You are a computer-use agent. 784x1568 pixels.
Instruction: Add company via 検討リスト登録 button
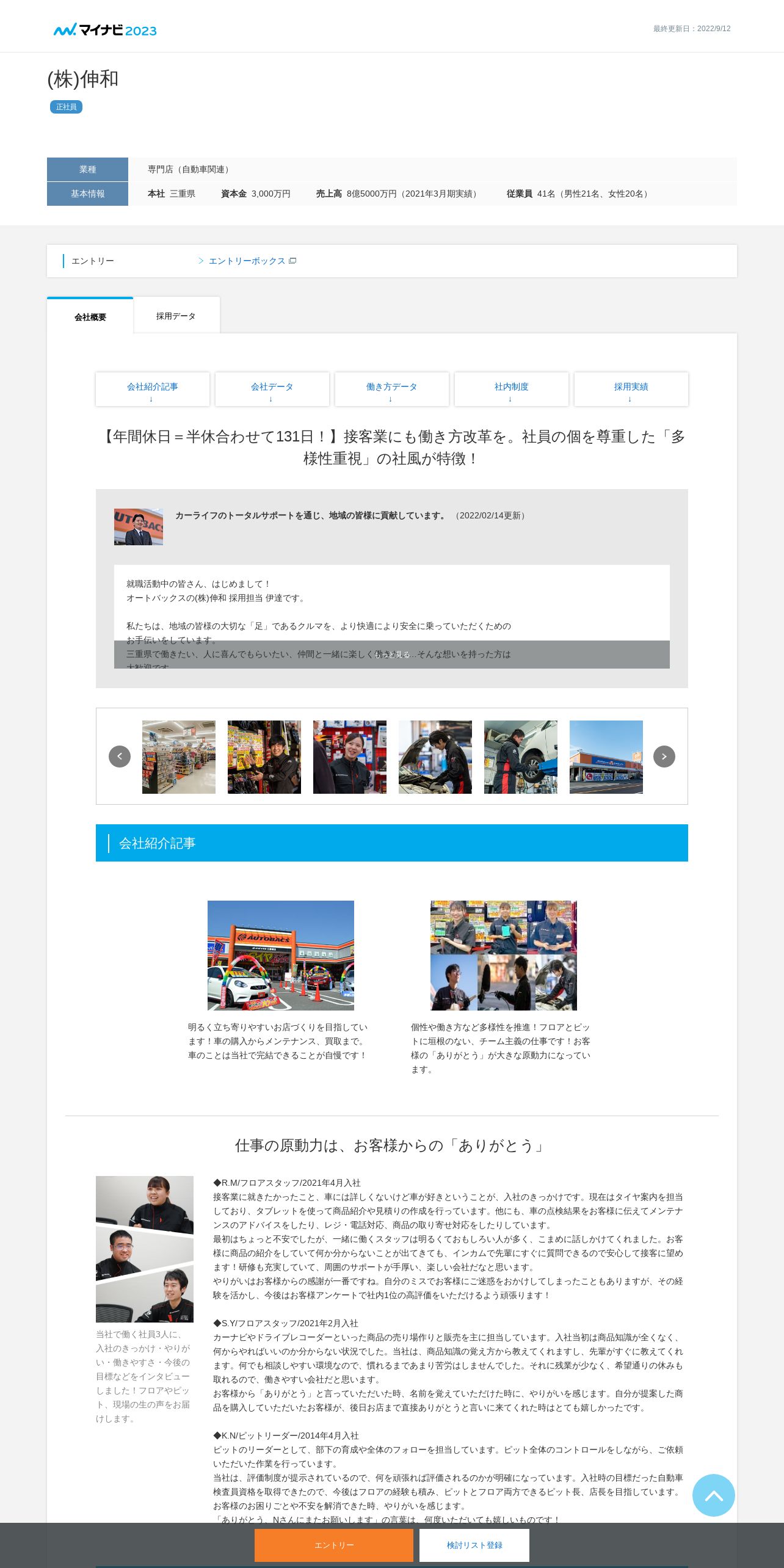[x=474, y=1545]
